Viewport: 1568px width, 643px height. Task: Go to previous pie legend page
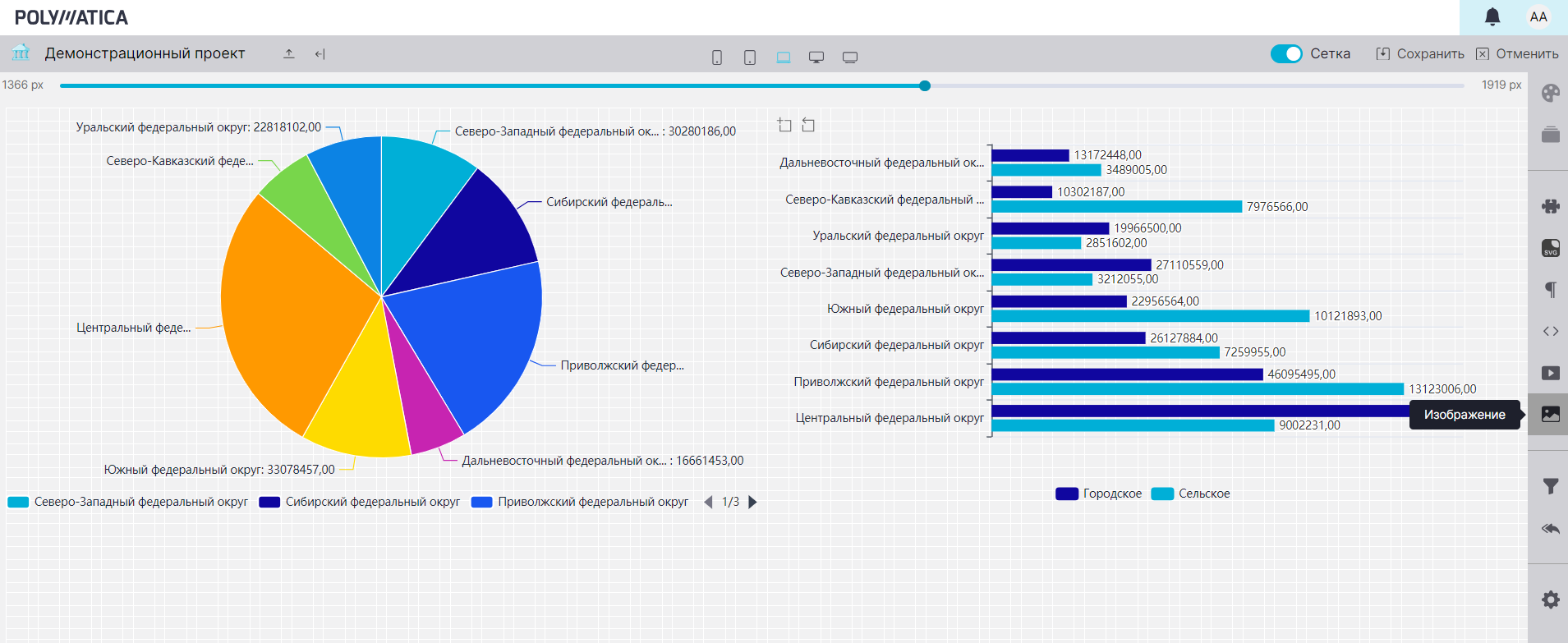(x=708, y=502)
